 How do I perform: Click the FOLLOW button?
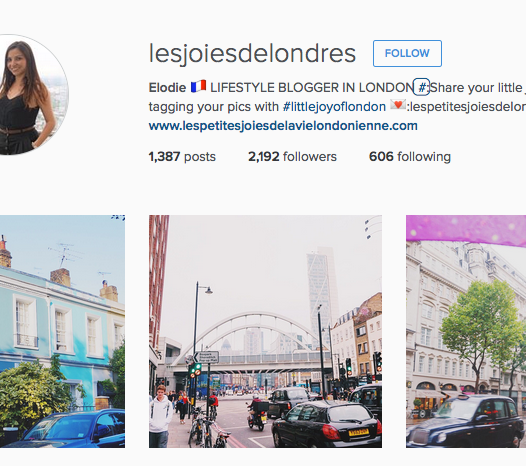[407, 53]
